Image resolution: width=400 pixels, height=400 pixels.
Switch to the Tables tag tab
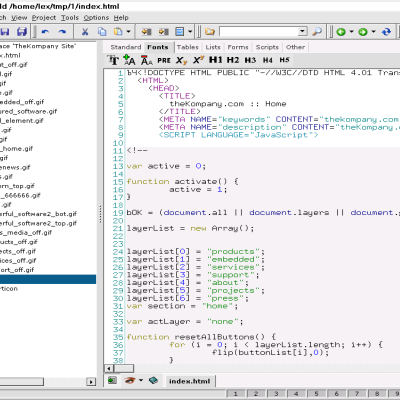click(x=188, y=47)
